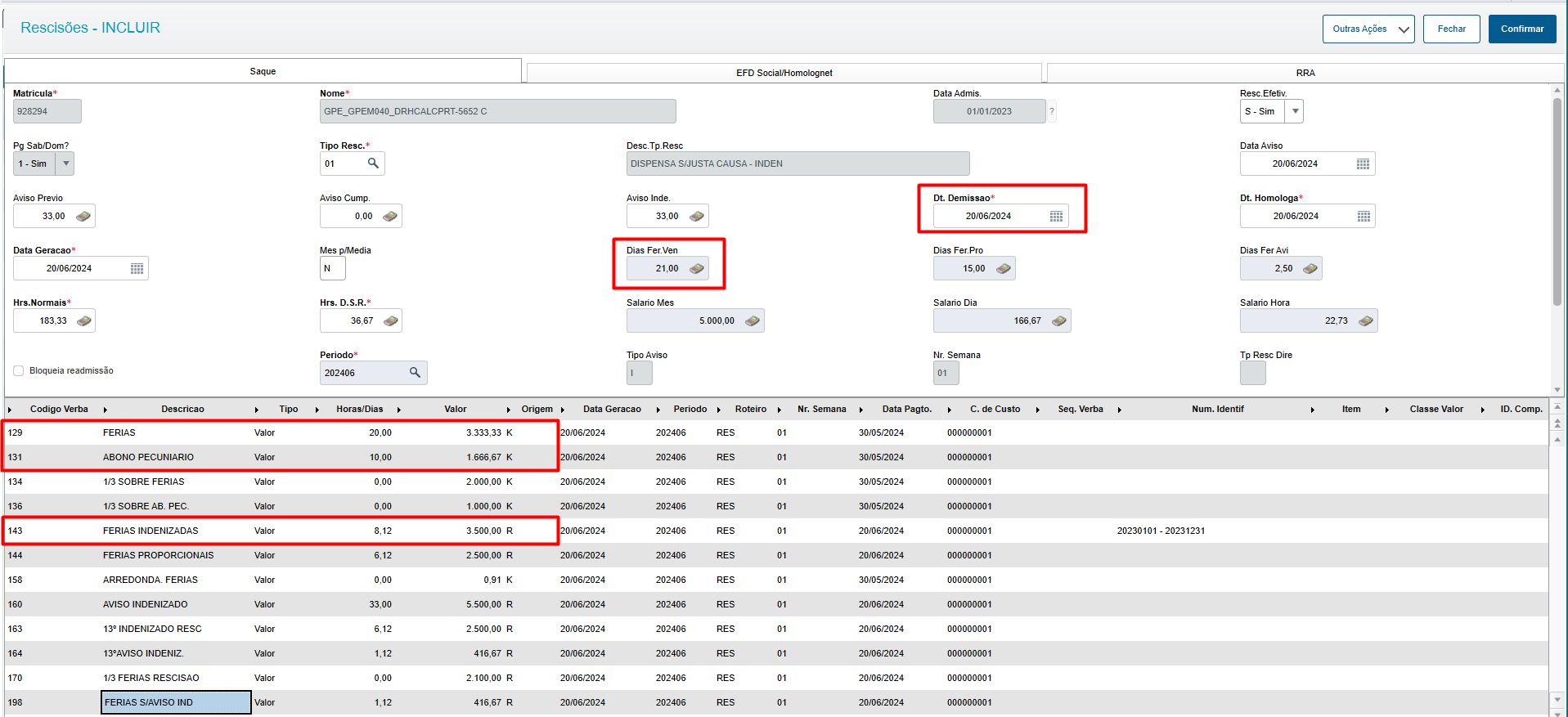Viewport: 1568px width, 717px height.
Task: Open the Outras Ações dropdown menu
Action: coord(1368,29)
